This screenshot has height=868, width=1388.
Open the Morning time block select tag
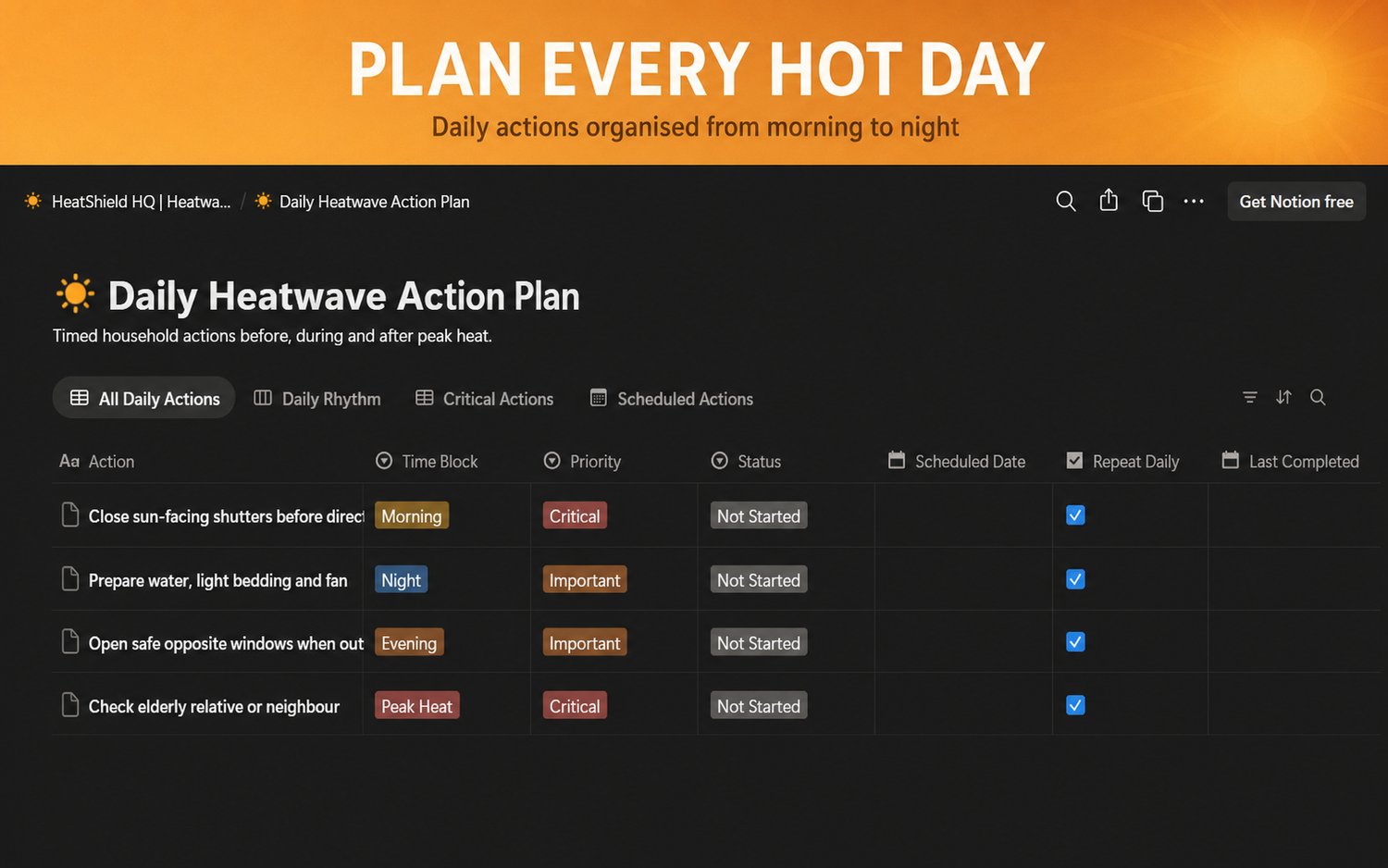(412, 515)
